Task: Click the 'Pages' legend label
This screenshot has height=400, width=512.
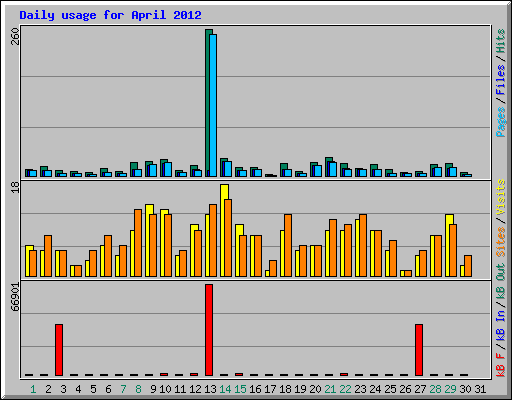Action: click(500, 122)
